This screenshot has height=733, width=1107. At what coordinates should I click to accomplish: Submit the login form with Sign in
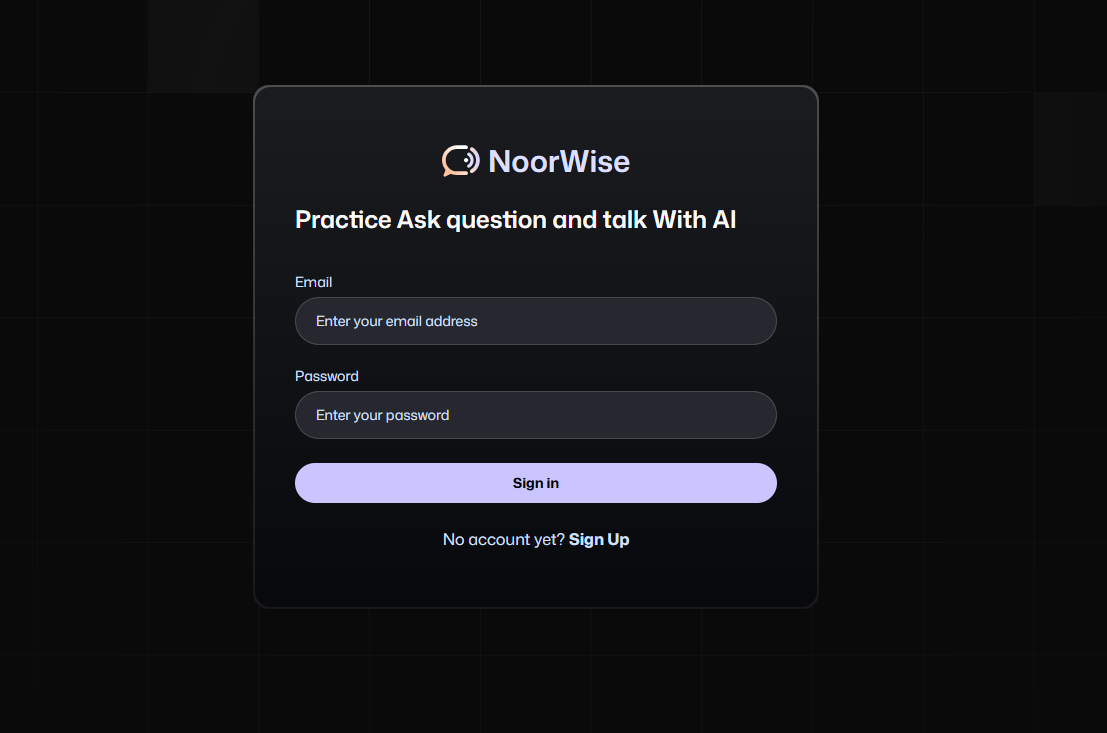tap(536, 483)
